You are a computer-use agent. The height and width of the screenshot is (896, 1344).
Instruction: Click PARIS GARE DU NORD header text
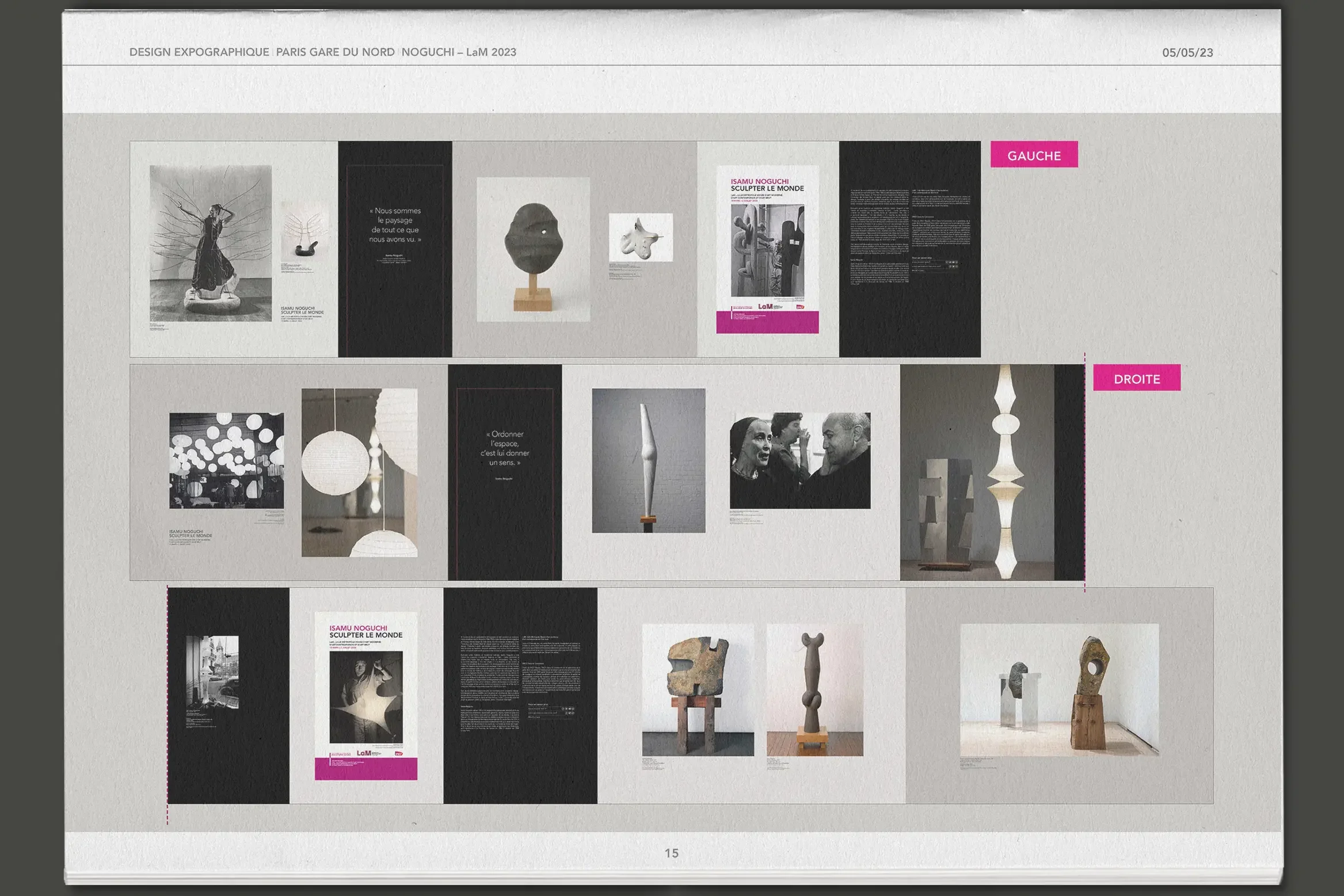[335, 52]
